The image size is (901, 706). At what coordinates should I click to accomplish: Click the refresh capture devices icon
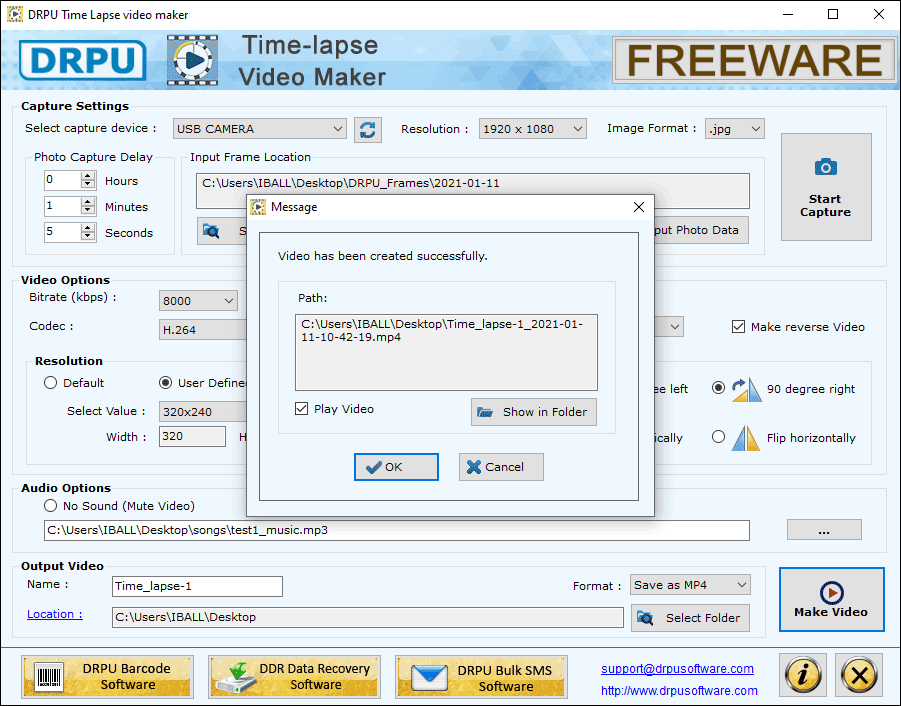(x=367, y=129)
